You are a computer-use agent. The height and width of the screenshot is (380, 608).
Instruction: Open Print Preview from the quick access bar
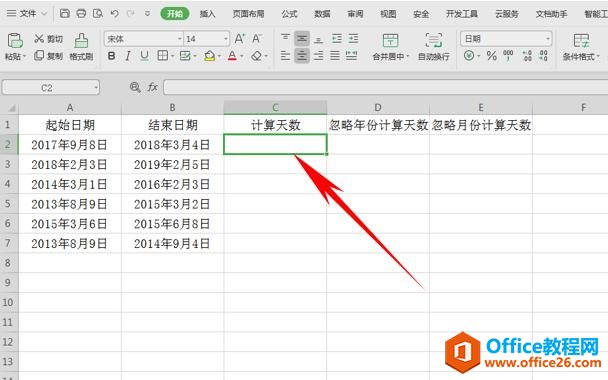(98, 14)
